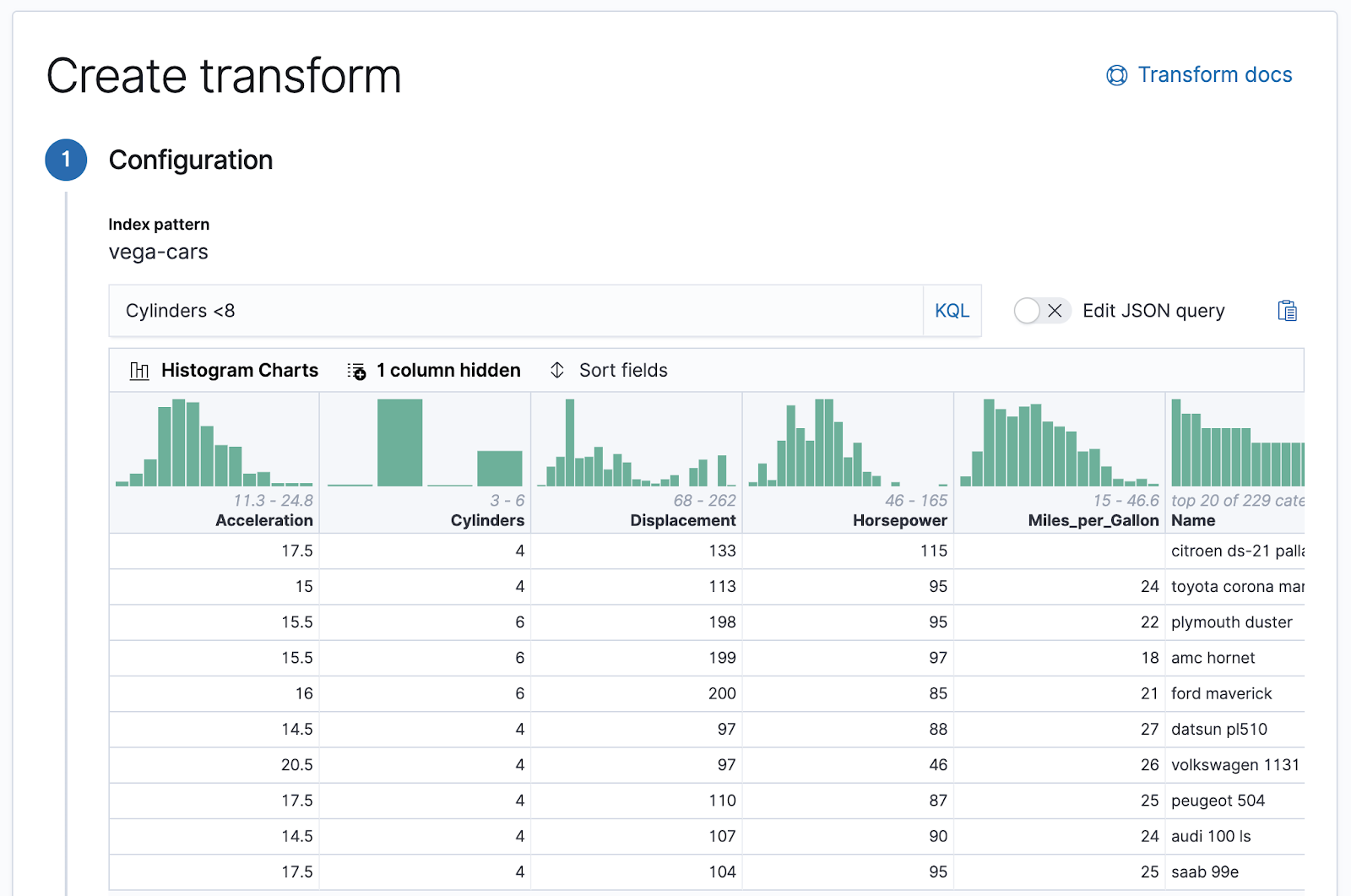The image size is (1351, 896).
Task: Select the Cylinders column header
Action: coord(486,520)
